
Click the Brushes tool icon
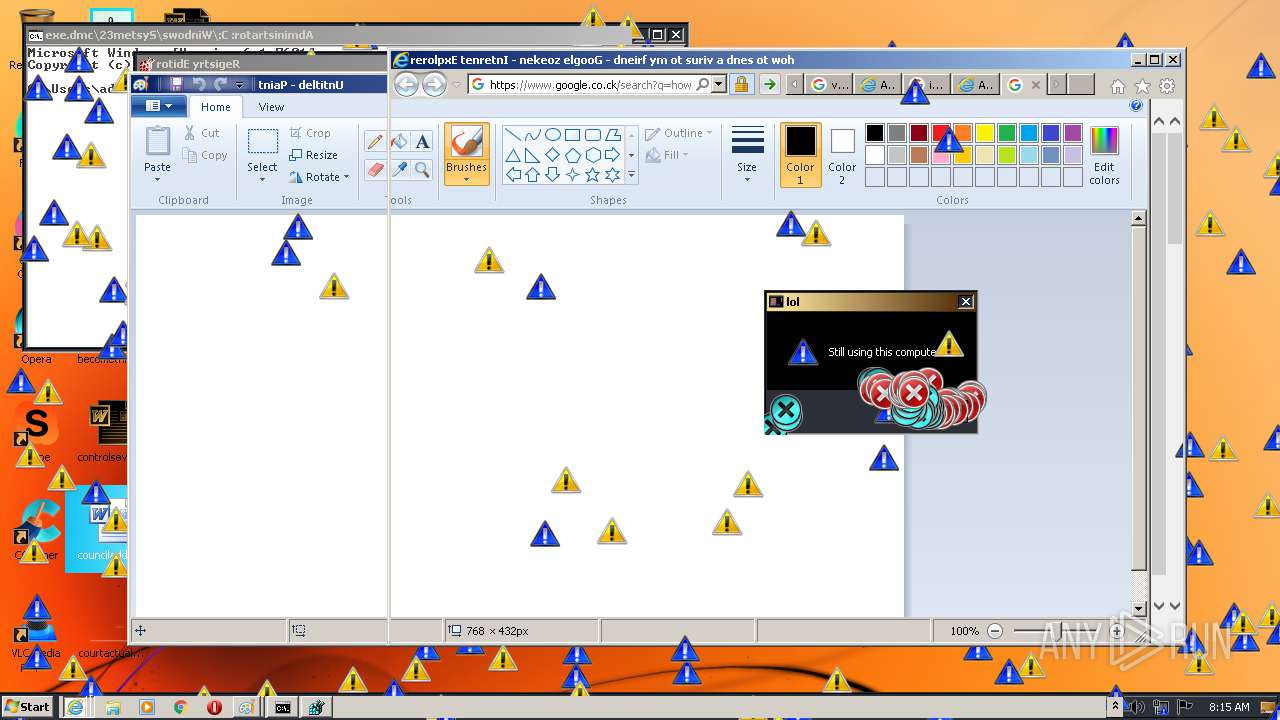[466, 142]
